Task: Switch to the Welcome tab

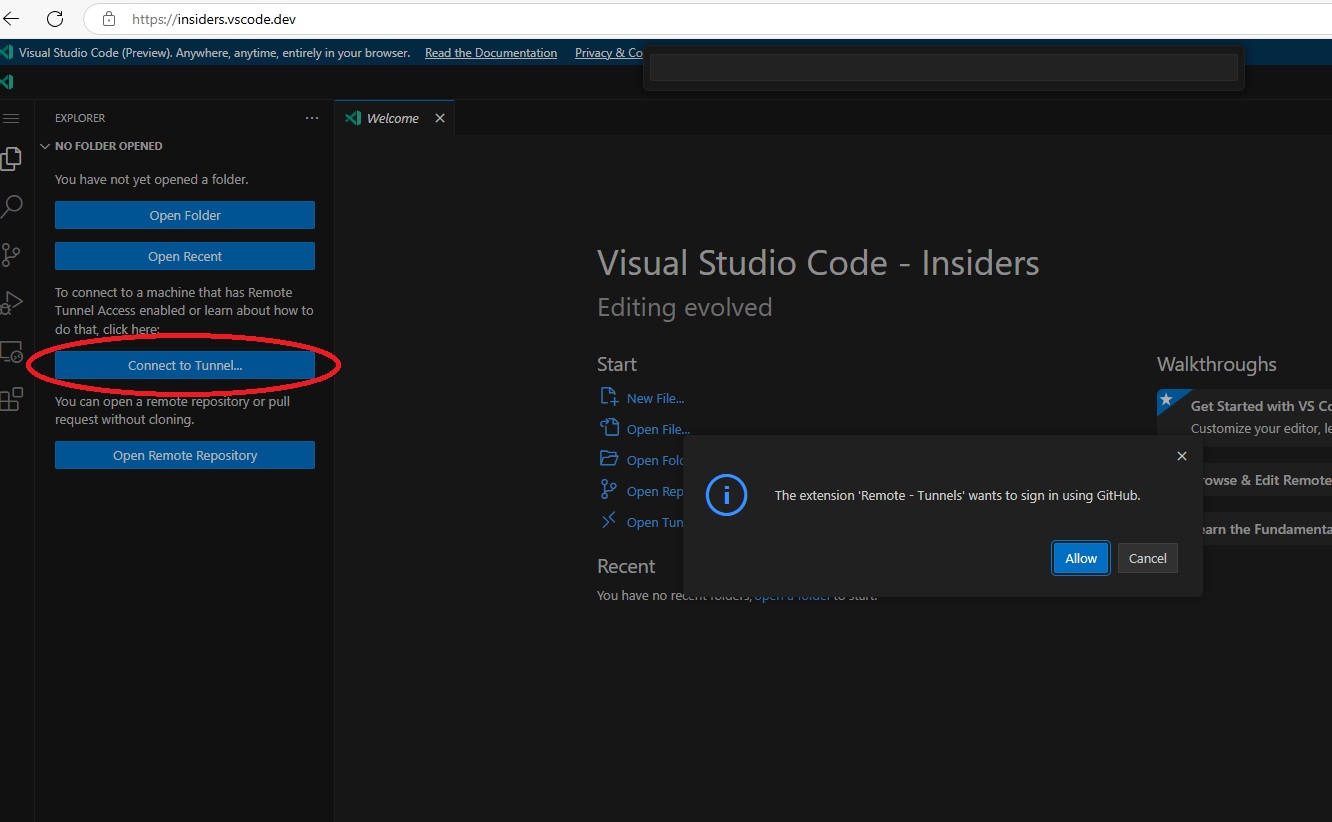Action: click(390, 117)
